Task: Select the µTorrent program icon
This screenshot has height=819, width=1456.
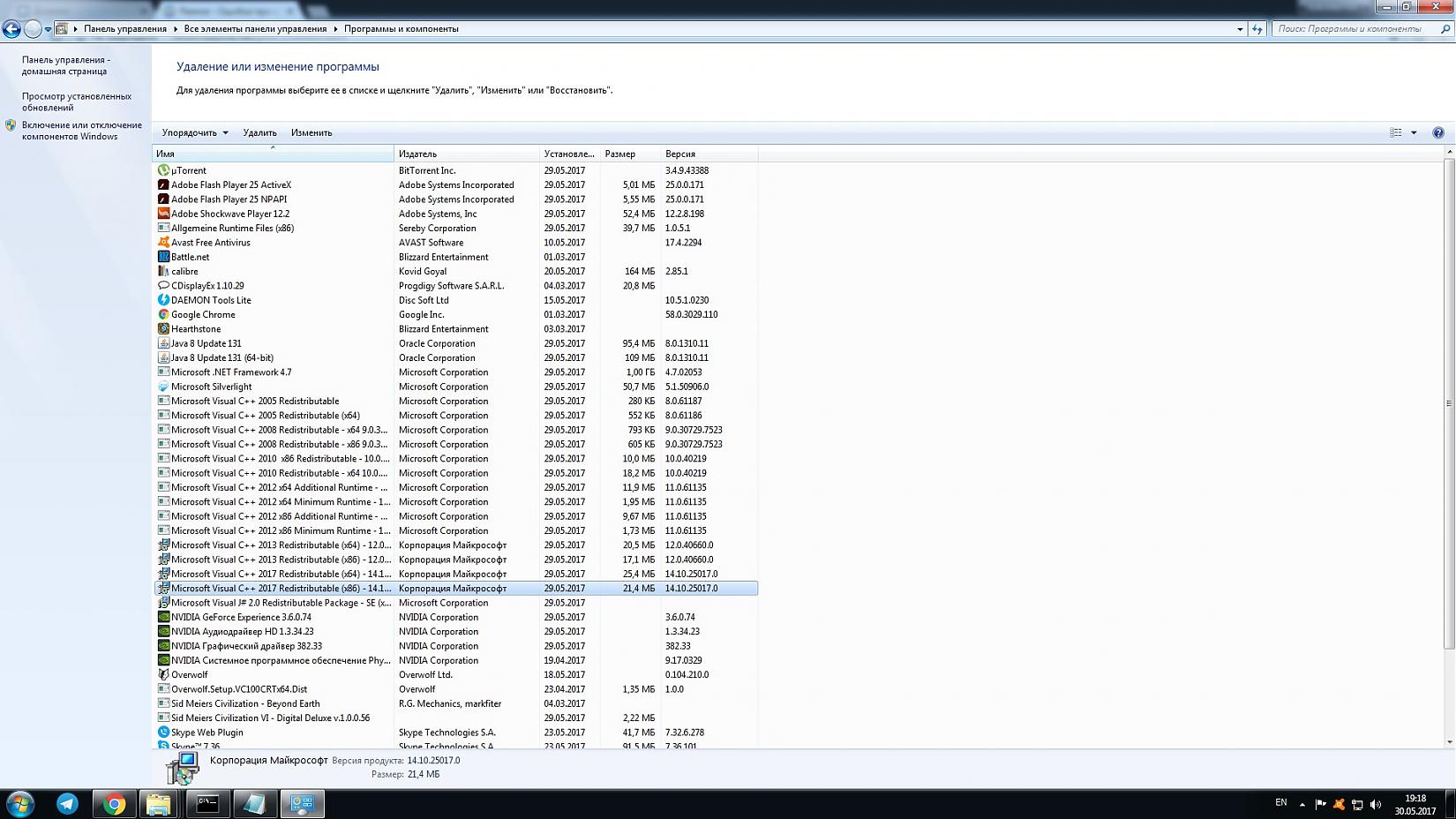Action: 163,170
